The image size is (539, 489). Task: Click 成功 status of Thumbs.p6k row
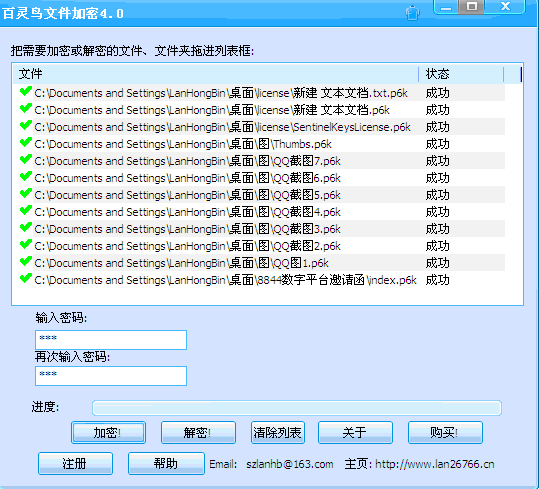[x=438, y=144]
